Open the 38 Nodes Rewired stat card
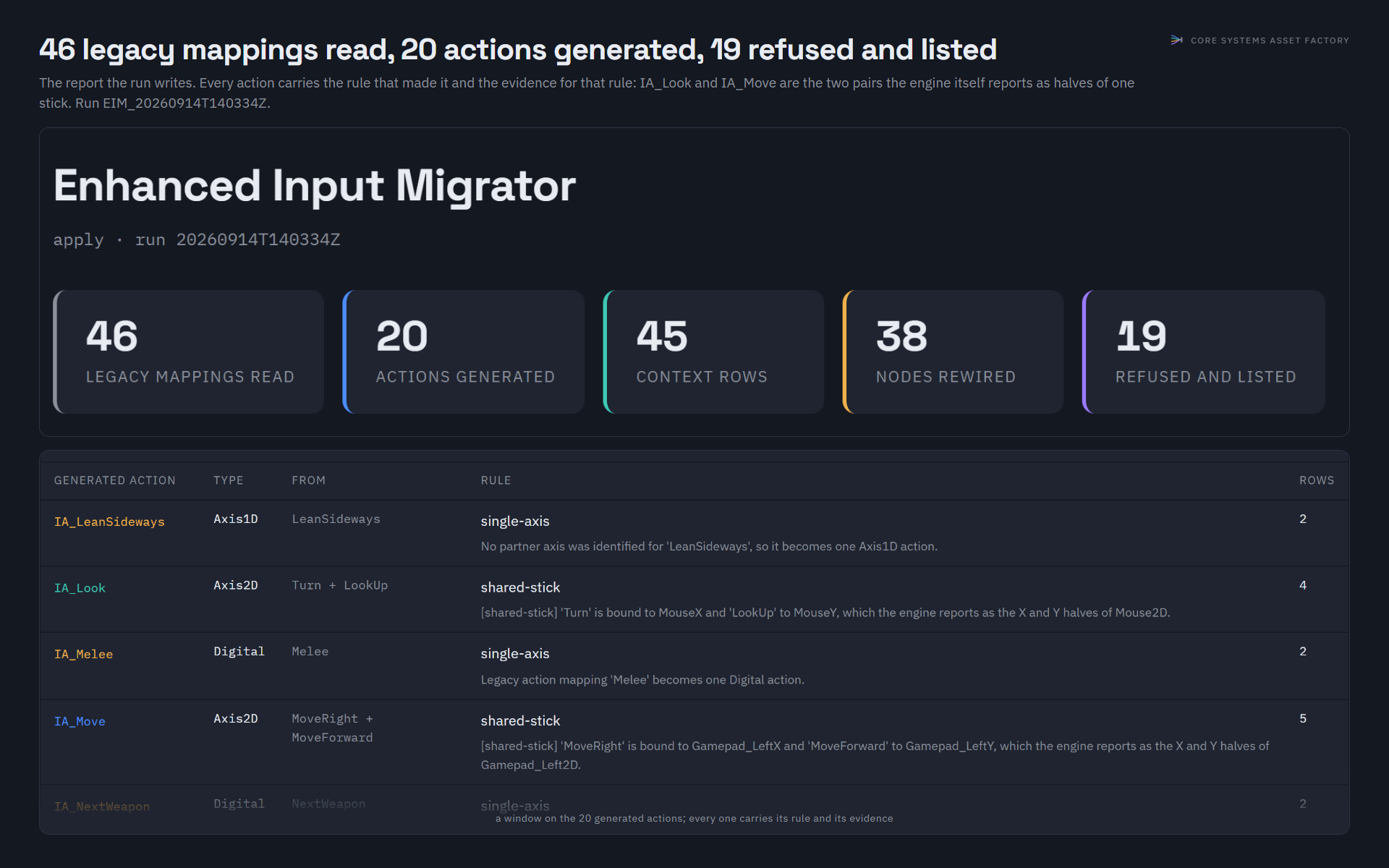1389x868 pixels. pyautogui.click(x=953, y=352)
